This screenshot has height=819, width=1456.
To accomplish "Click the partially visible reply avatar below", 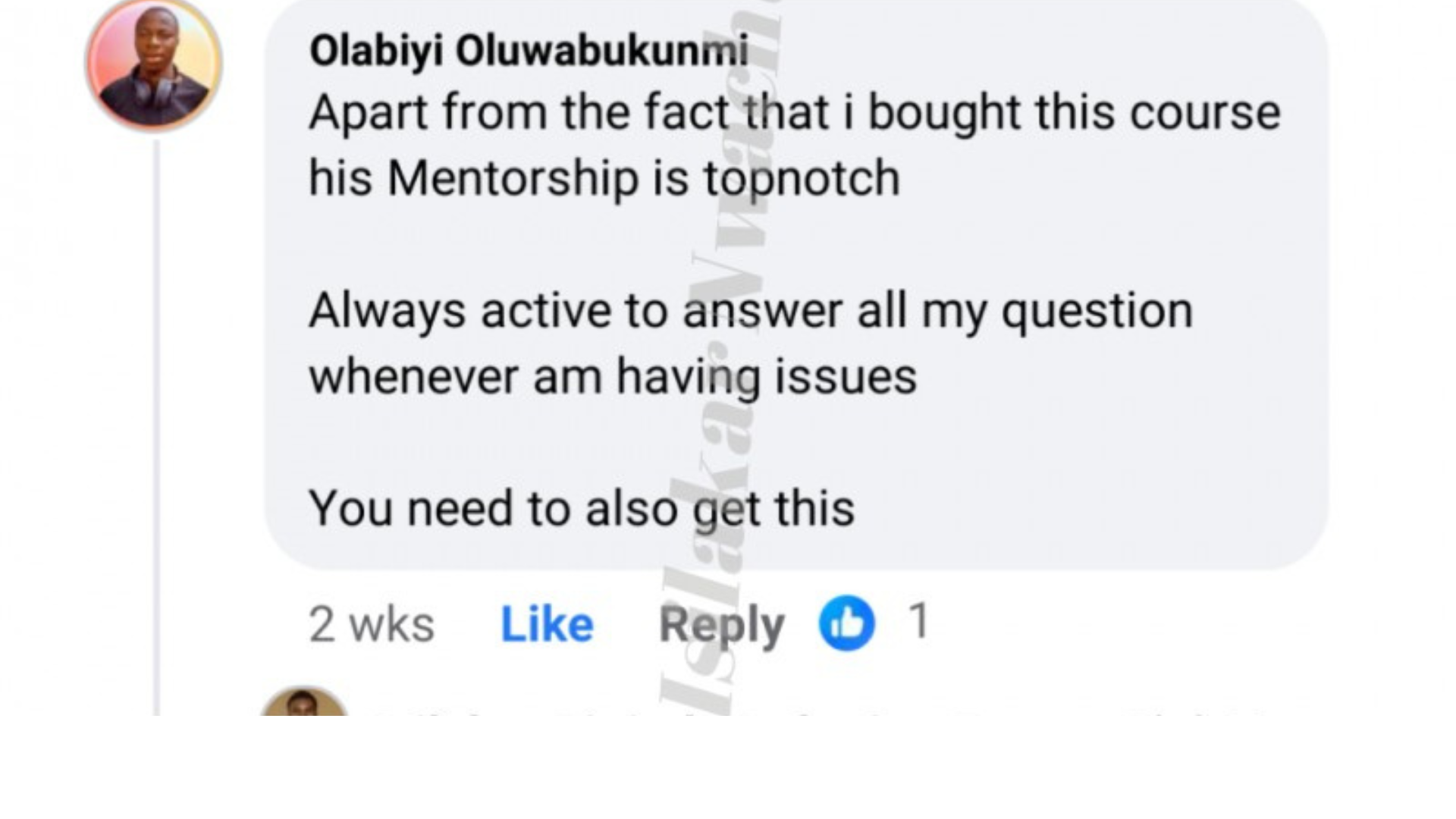I will 304,703.
